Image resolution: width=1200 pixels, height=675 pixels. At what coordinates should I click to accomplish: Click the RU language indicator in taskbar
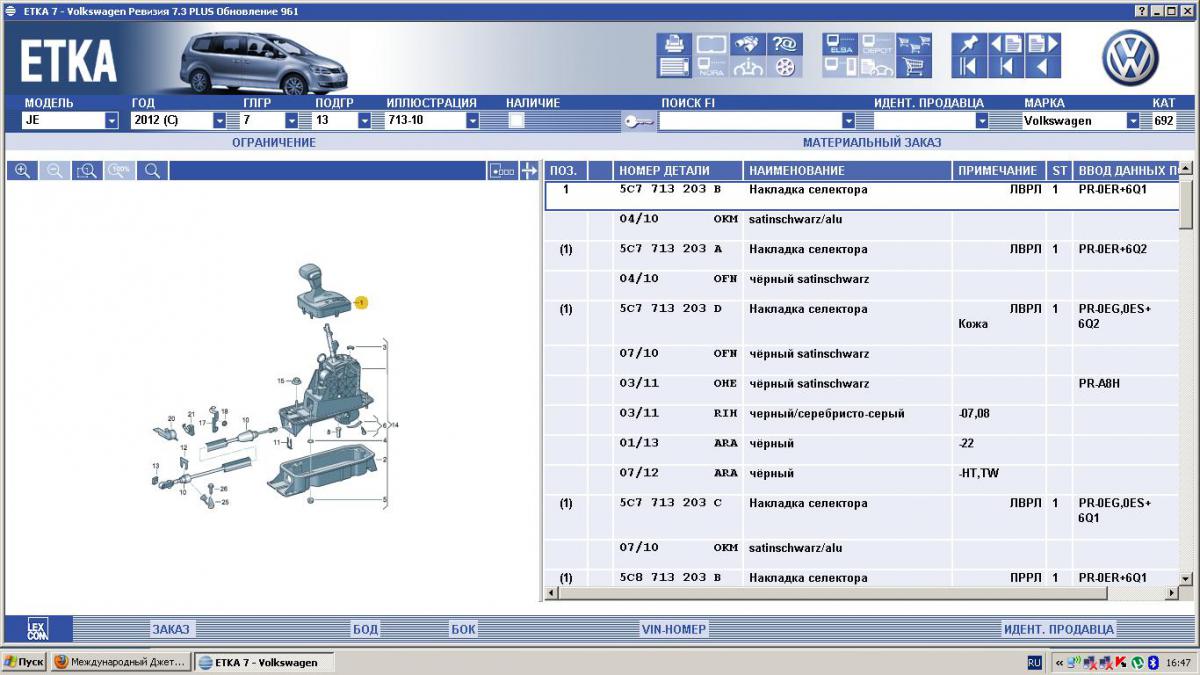coord(1034,662)
